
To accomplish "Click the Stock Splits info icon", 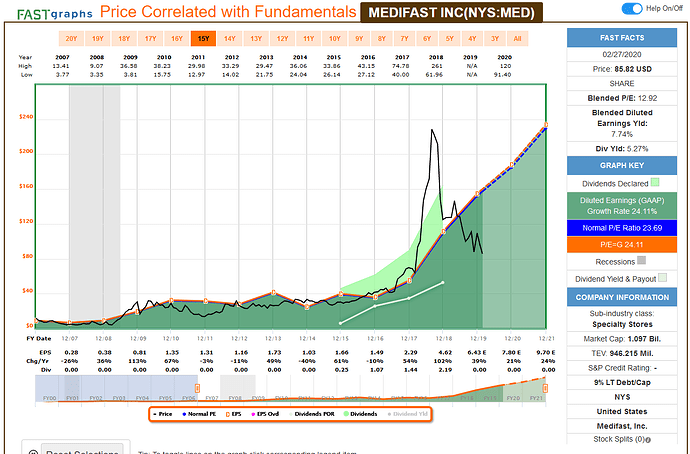I will click(648, 439).
